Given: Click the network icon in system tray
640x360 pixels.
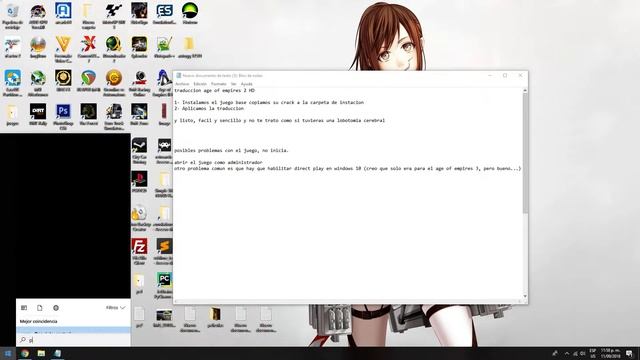Looking at the screenshot, I should tap(576, 353).
